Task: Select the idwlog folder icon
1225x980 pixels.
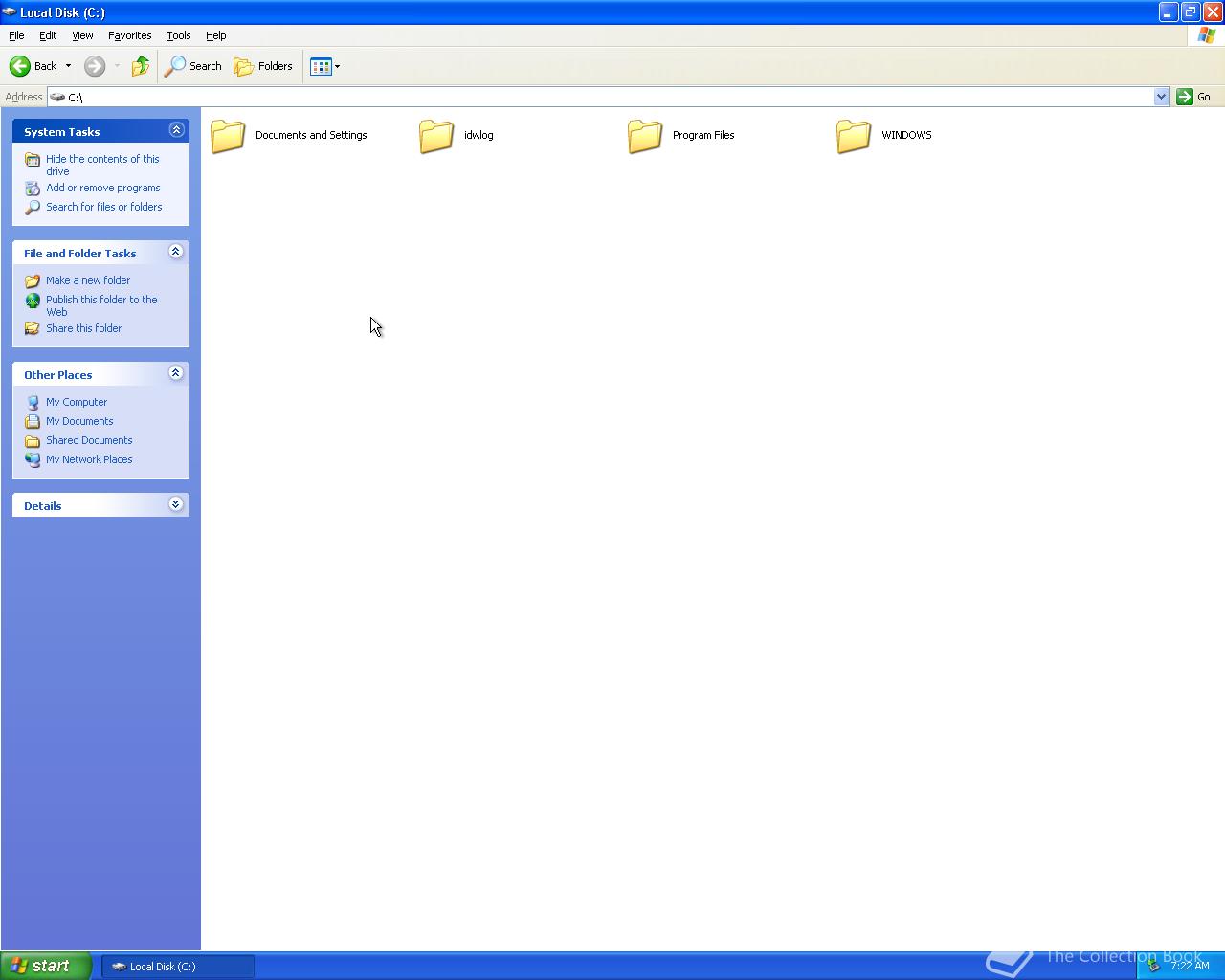Action: coord(436,136)
